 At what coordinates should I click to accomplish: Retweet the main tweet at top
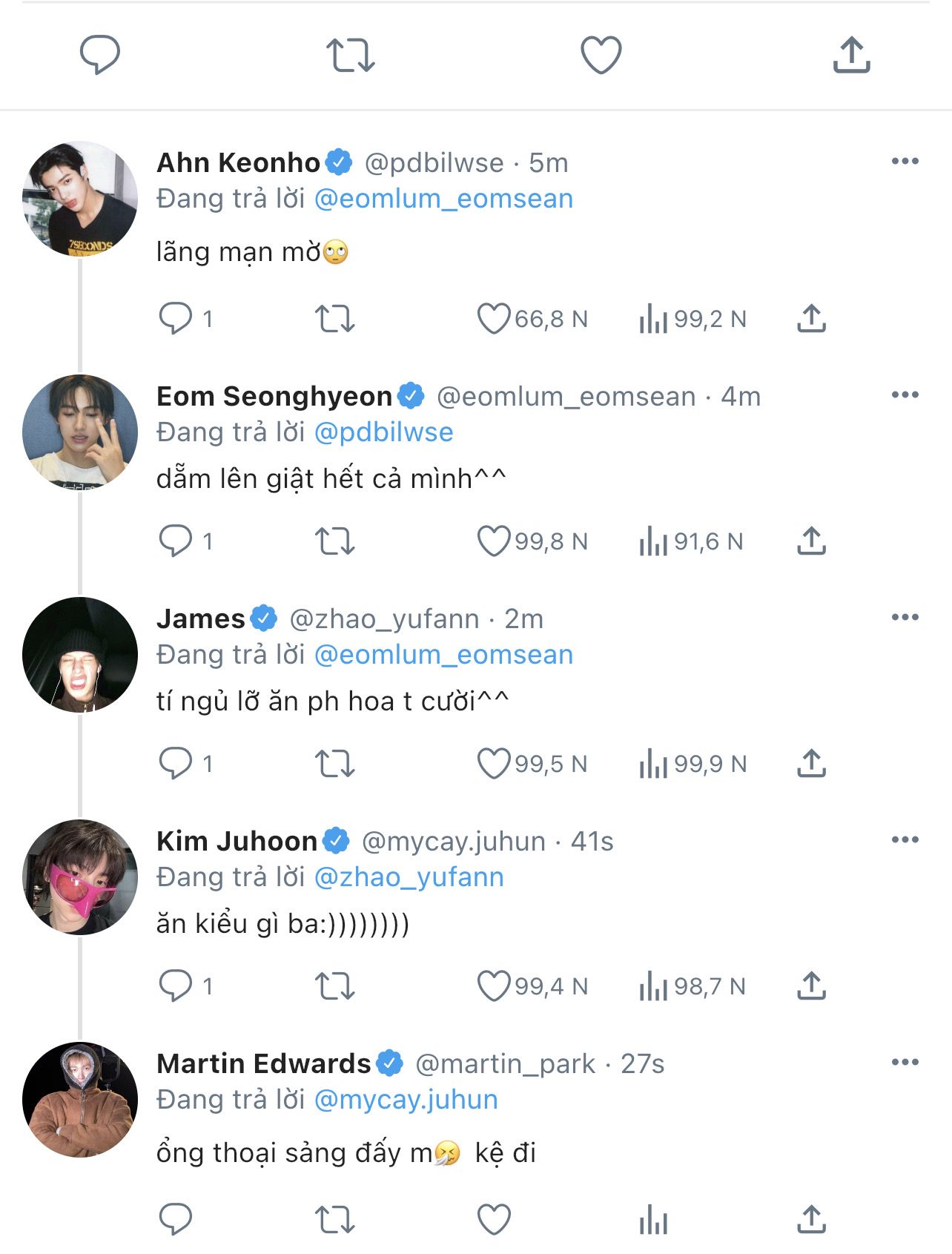click(x=350, y=55)
